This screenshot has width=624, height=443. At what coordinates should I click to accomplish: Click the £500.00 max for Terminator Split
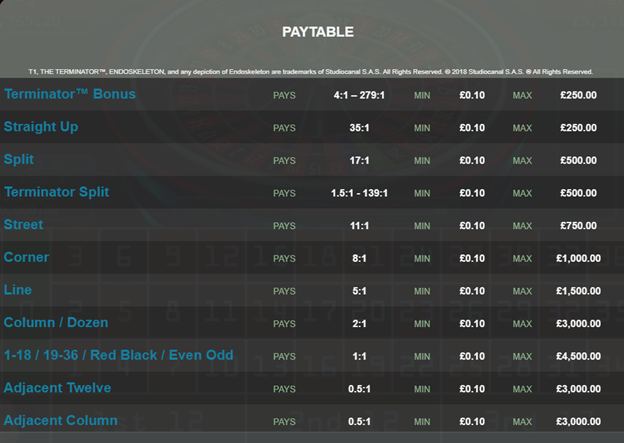[x=579, y=193]
